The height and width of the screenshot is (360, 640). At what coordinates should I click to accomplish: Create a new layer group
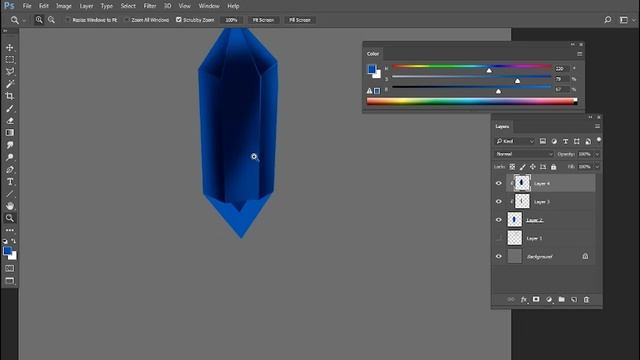562,300
